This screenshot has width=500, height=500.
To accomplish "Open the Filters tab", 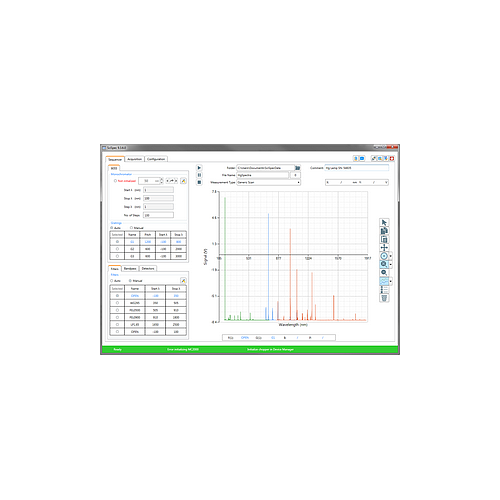I will (x=115, y=269).
